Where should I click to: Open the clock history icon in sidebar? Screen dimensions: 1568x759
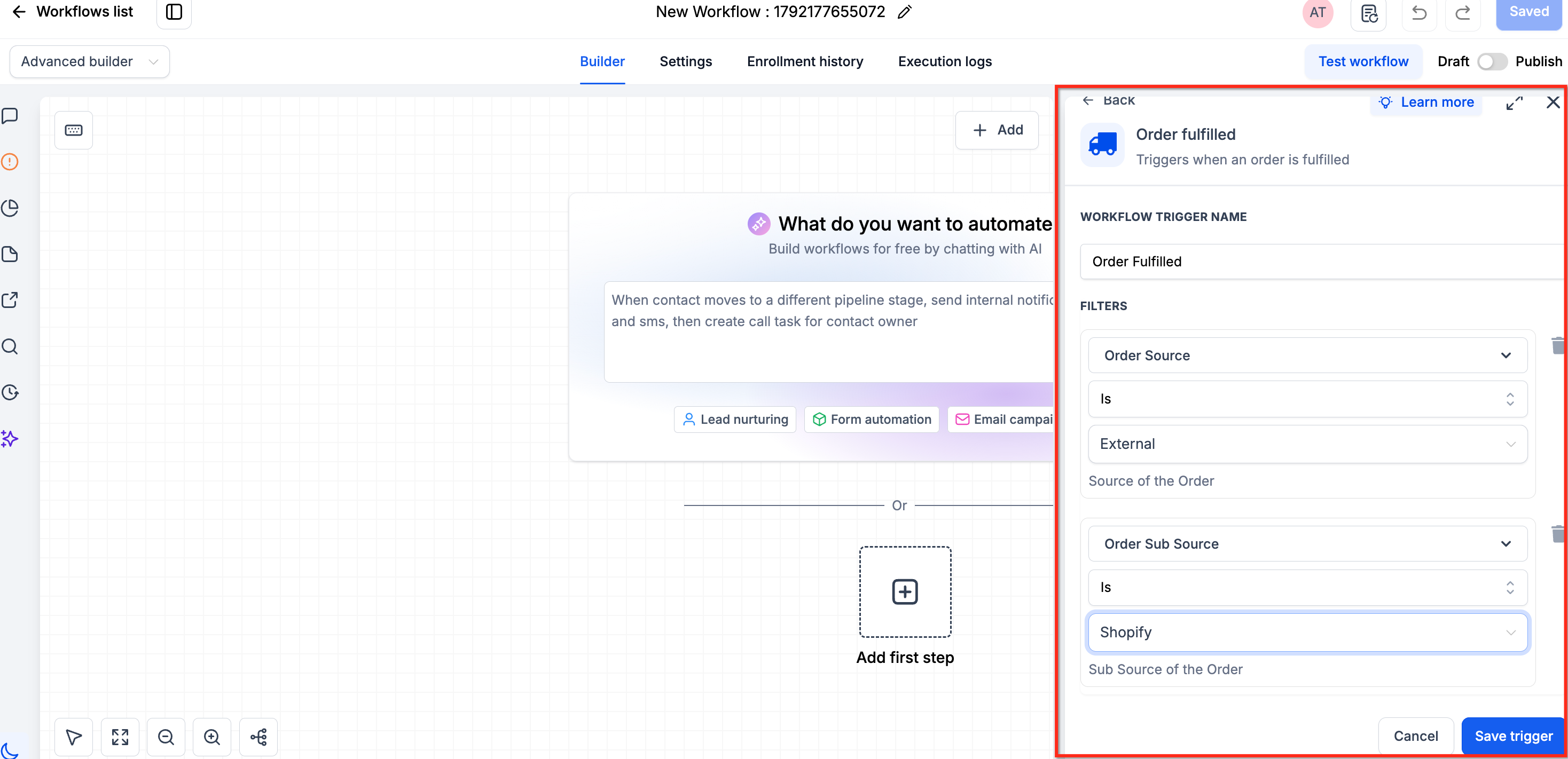[10, 392]
